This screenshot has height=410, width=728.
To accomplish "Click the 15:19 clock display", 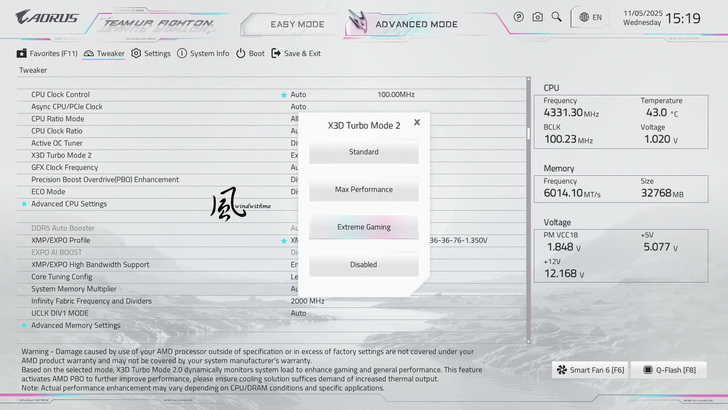I will (682, 19).
